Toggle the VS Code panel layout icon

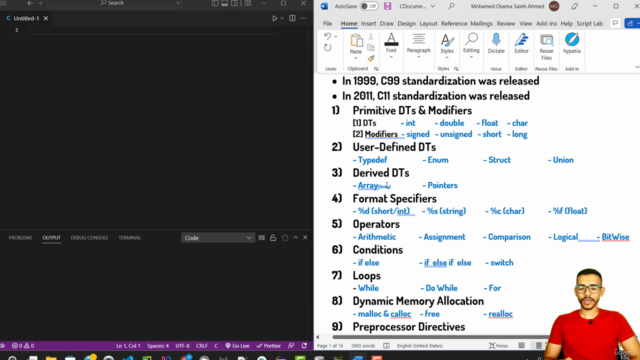[x=224, y=3]
